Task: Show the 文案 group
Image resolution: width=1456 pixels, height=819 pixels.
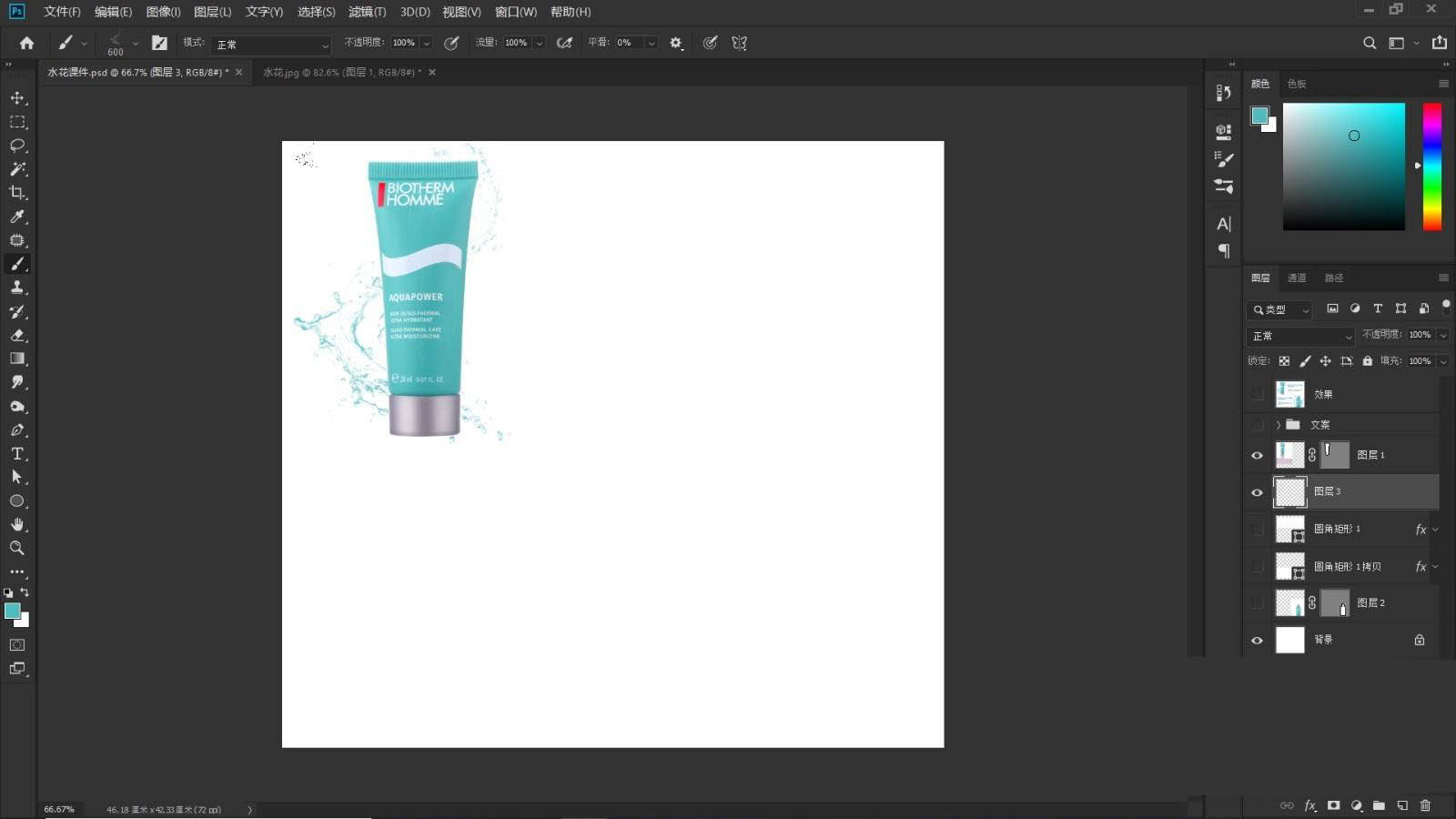Action: (1257, 425)
